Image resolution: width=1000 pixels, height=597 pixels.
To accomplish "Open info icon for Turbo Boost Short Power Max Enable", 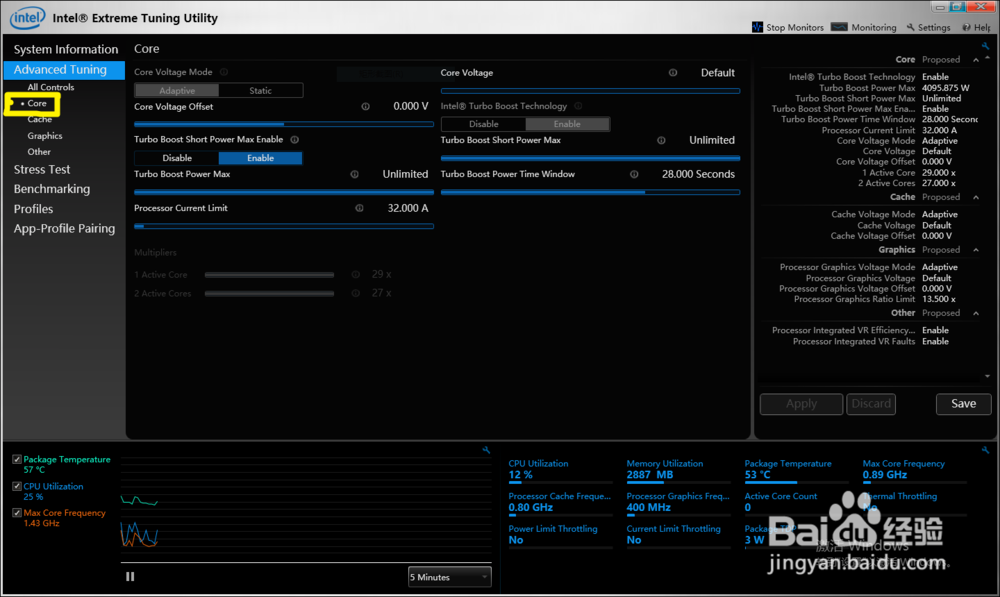I will click(295, 140).
